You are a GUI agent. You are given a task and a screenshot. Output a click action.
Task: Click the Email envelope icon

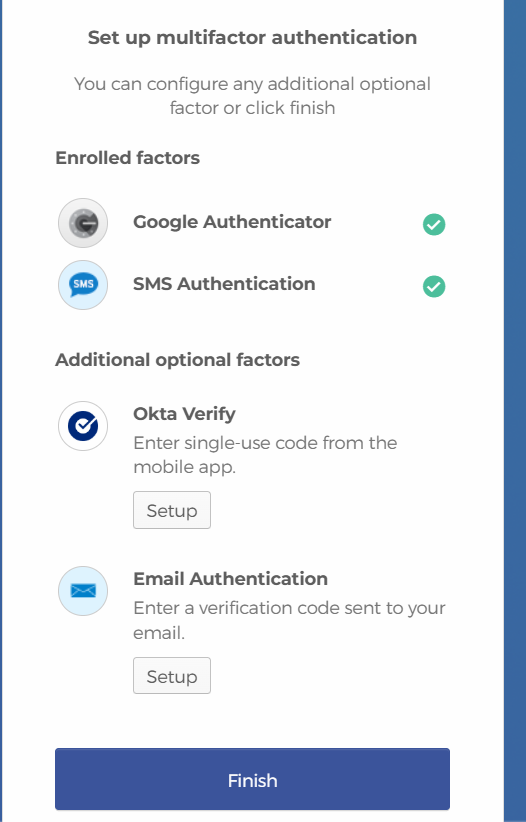coord(83,591)
